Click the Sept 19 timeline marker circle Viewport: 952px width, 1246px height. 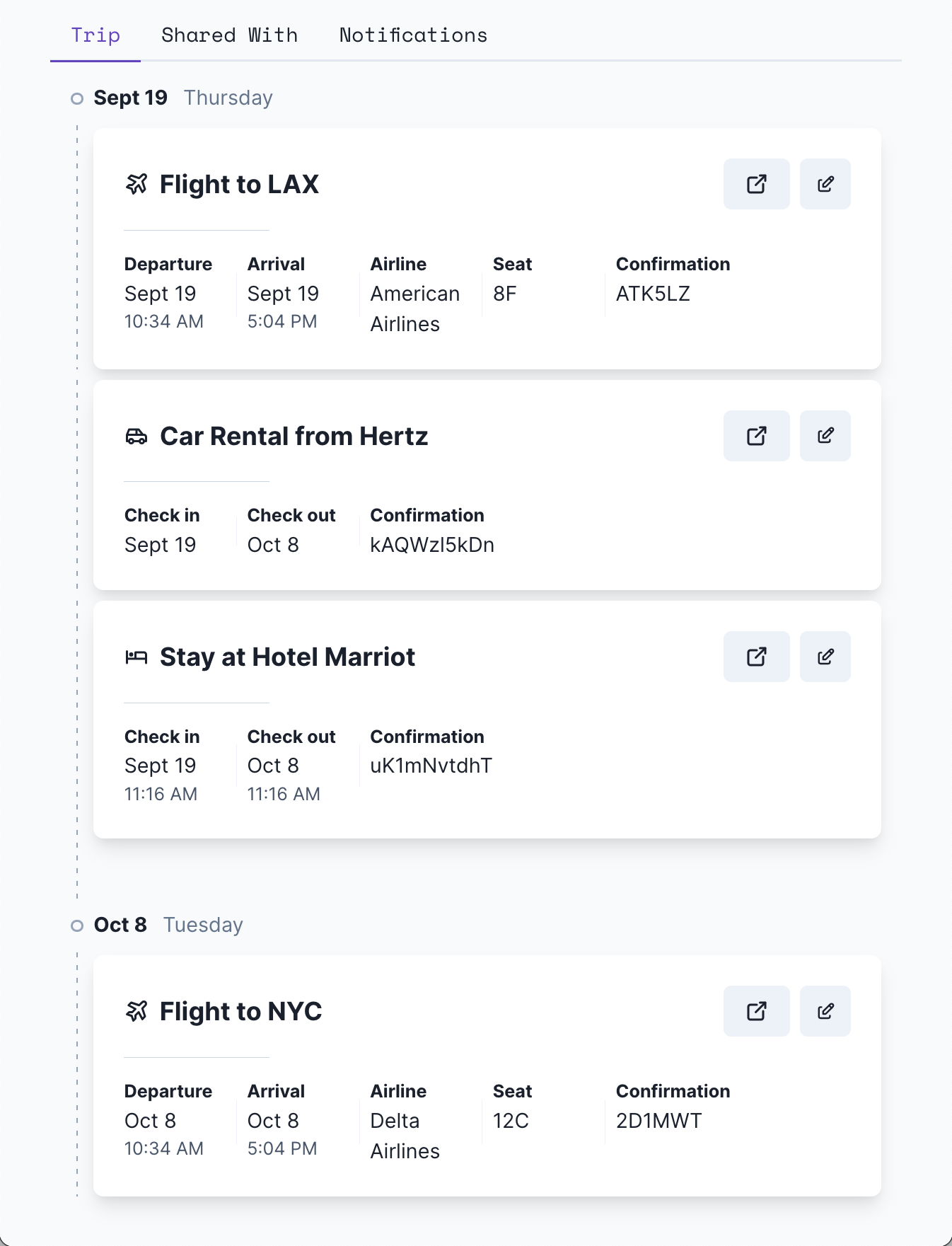(x=77, y=98)
